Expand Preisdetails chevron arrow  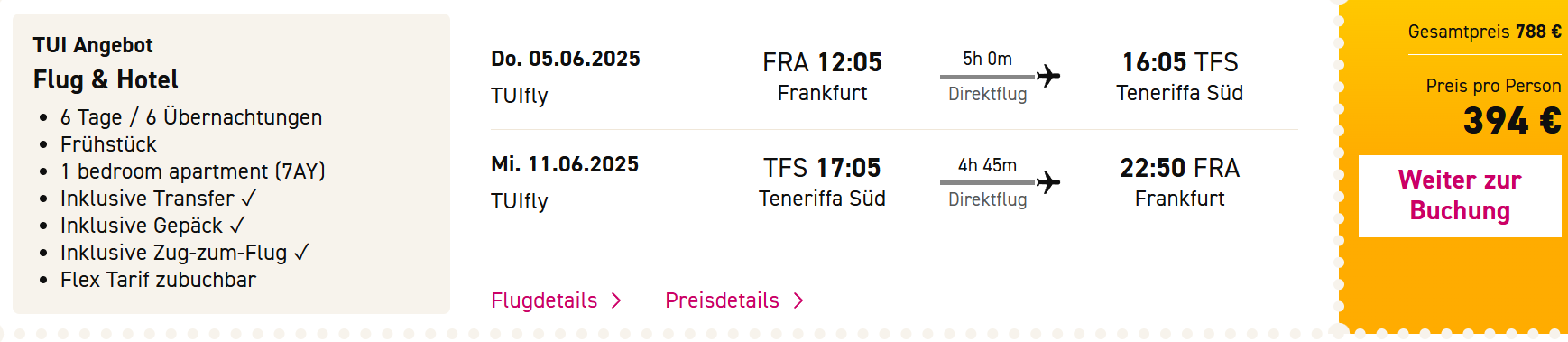(x=798, y=300)
